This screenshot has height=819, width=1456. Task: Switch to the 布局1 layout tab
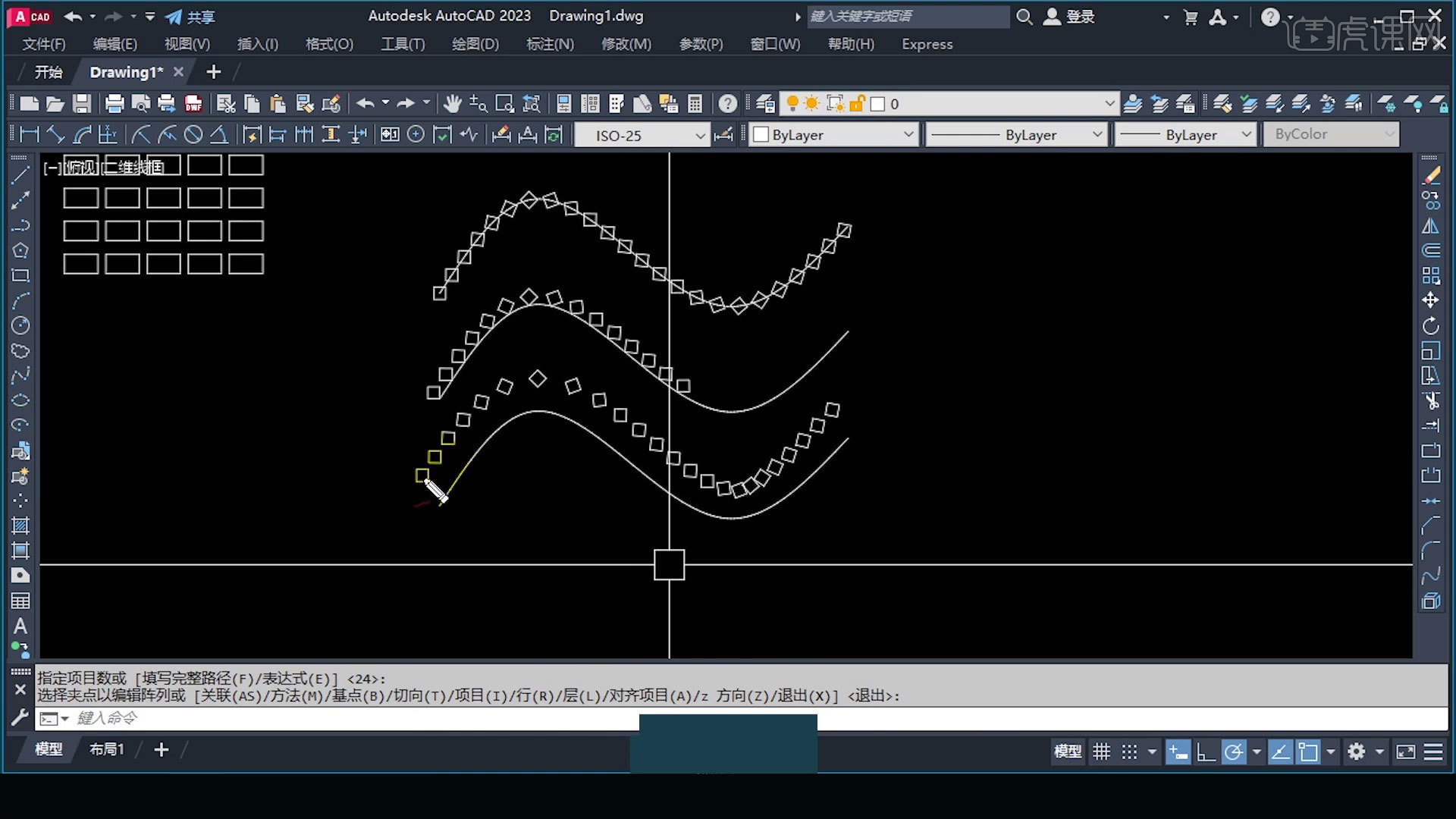tap(106, 749)
